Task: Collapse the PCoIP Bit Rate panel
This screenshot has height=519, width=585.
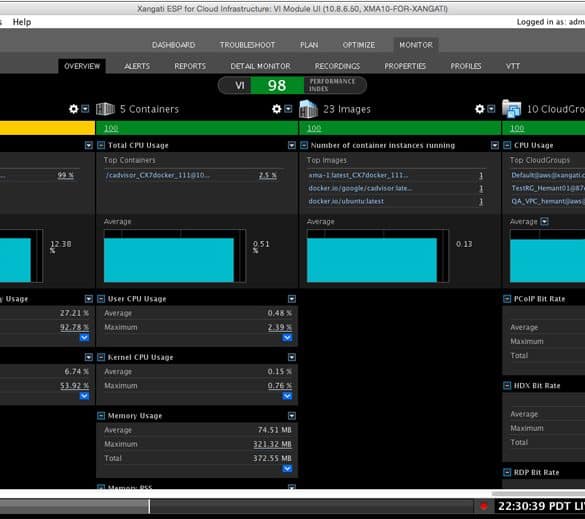Action: point(507,299)
